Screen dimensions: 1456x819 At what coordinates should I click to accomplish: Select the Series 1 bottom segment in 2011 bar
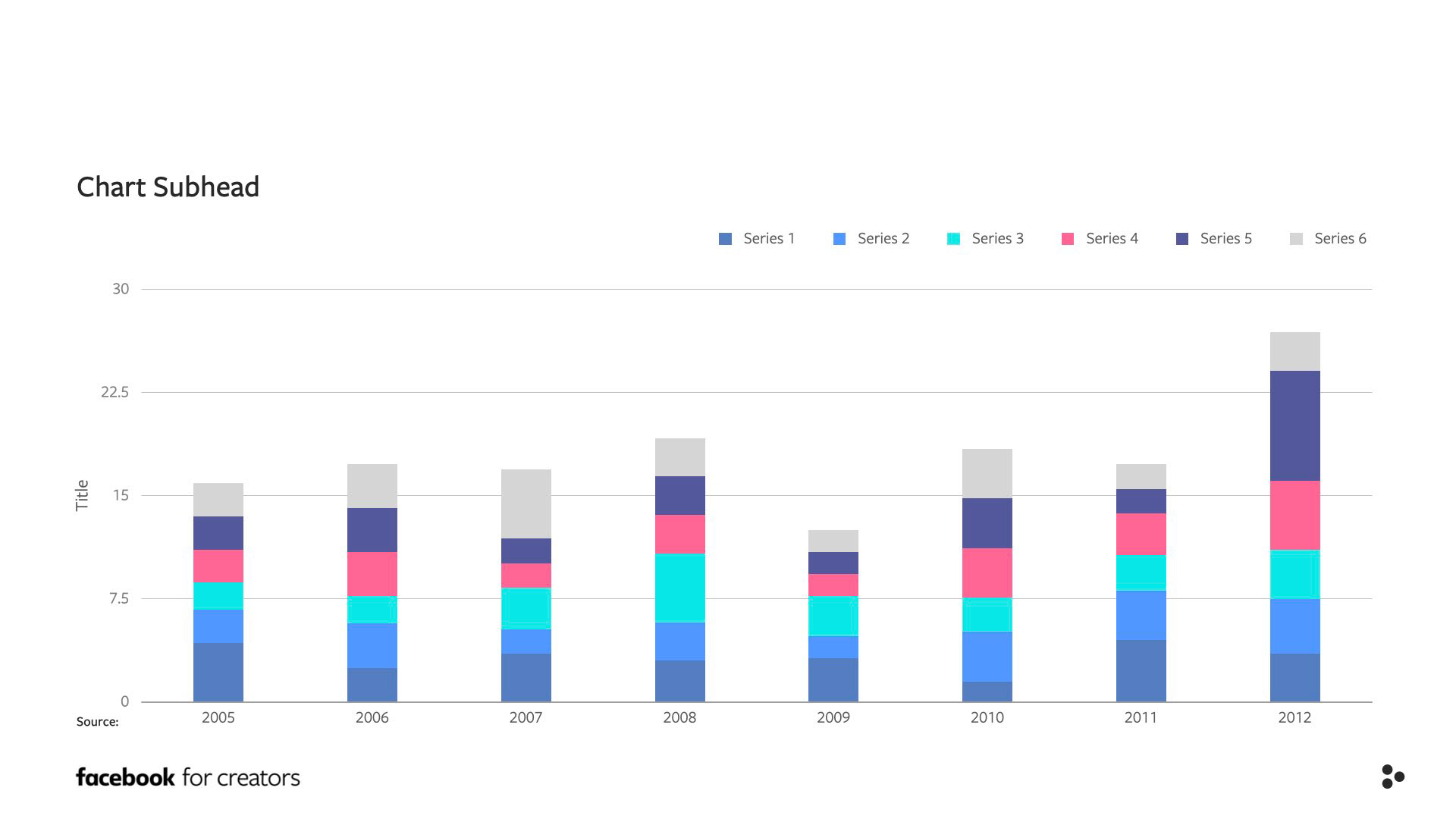click(1141, 670)
